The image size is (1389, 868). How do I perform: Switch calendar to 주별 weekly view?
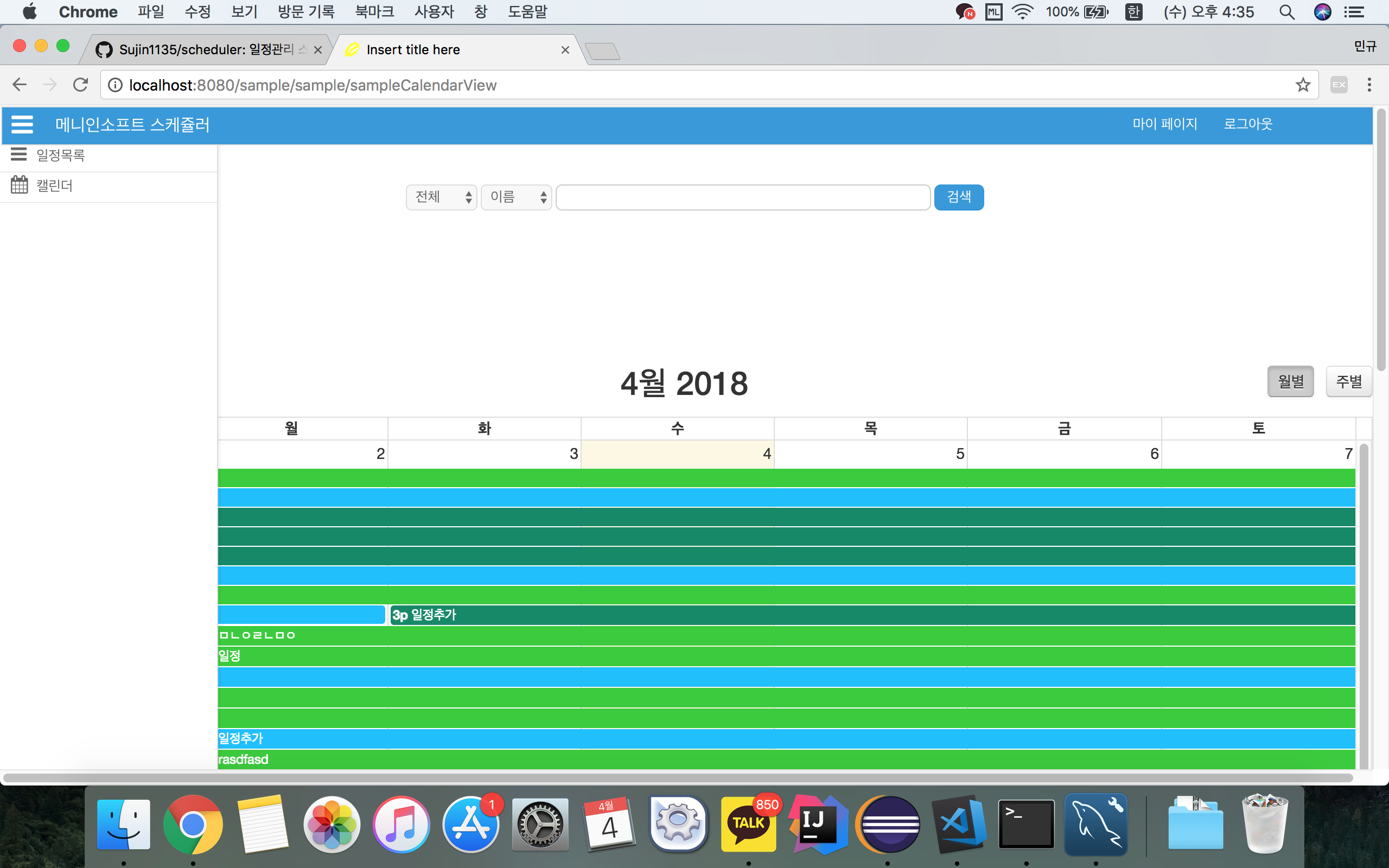pyautogui.click(x=1348, y=381)
